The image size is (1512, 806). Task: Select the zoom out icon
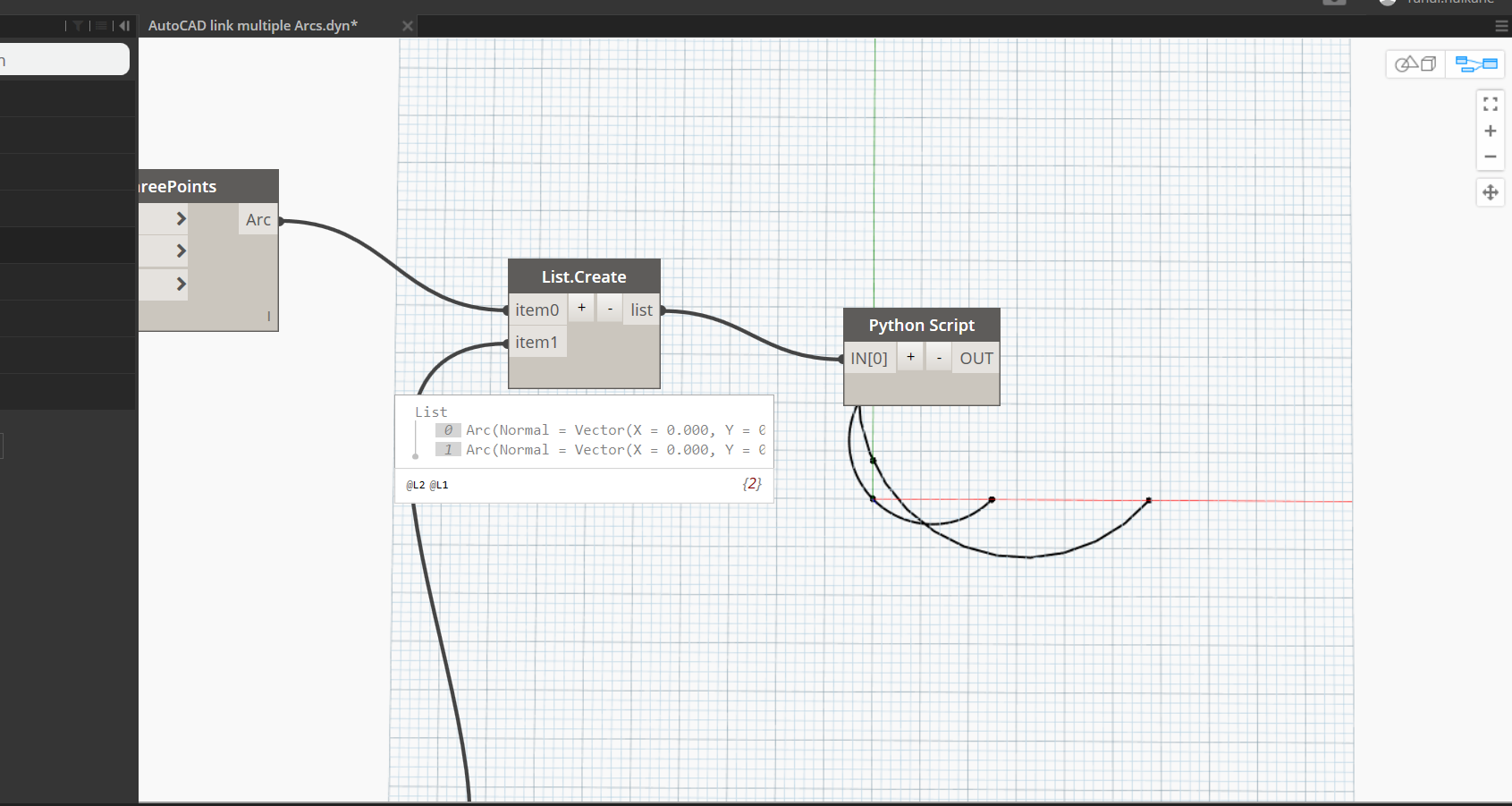click(x=1490, y=157)
